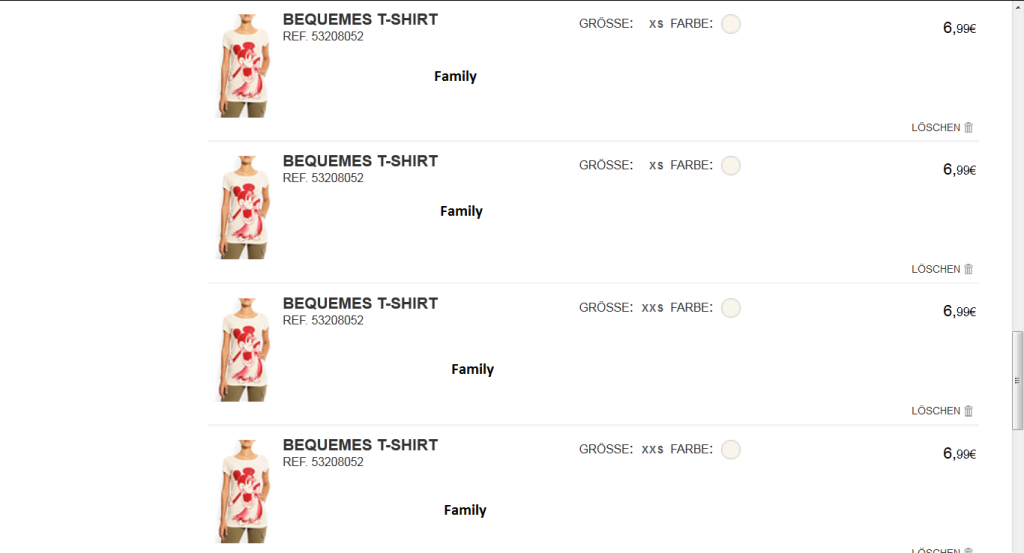This screenshot has height=553, width=1024.
Task: Click the trash icon for the first T-shirt
Action: (968, 128)
